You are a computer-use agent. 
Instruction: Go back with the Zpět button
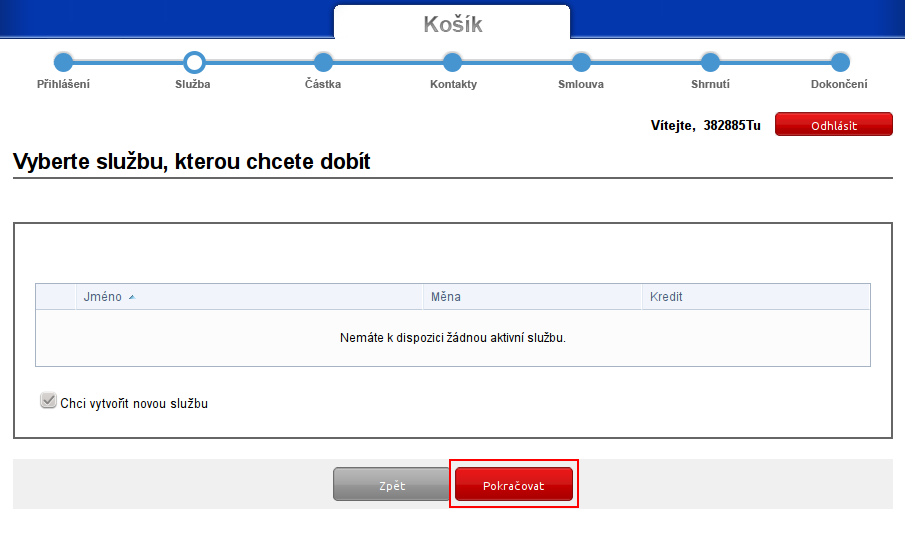[x=391, y=485]
